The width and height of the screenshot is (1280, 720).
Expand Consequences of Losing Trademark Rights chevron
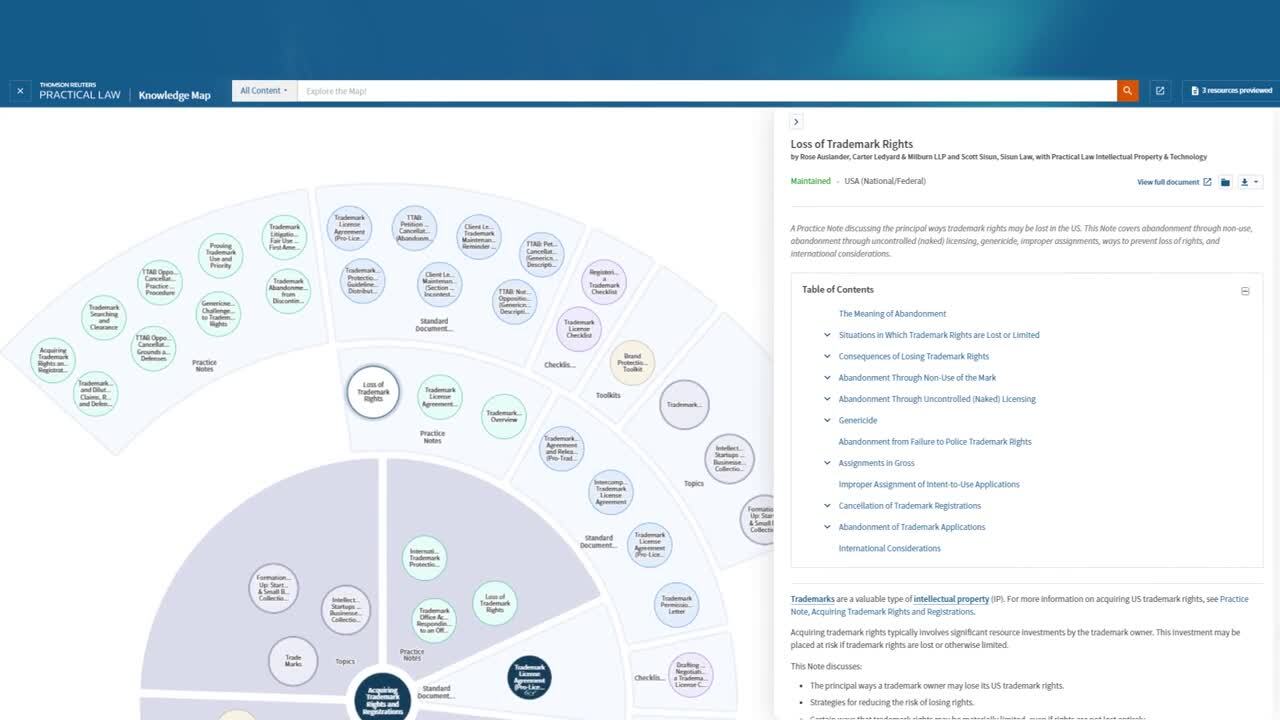(x=827, y=356)
